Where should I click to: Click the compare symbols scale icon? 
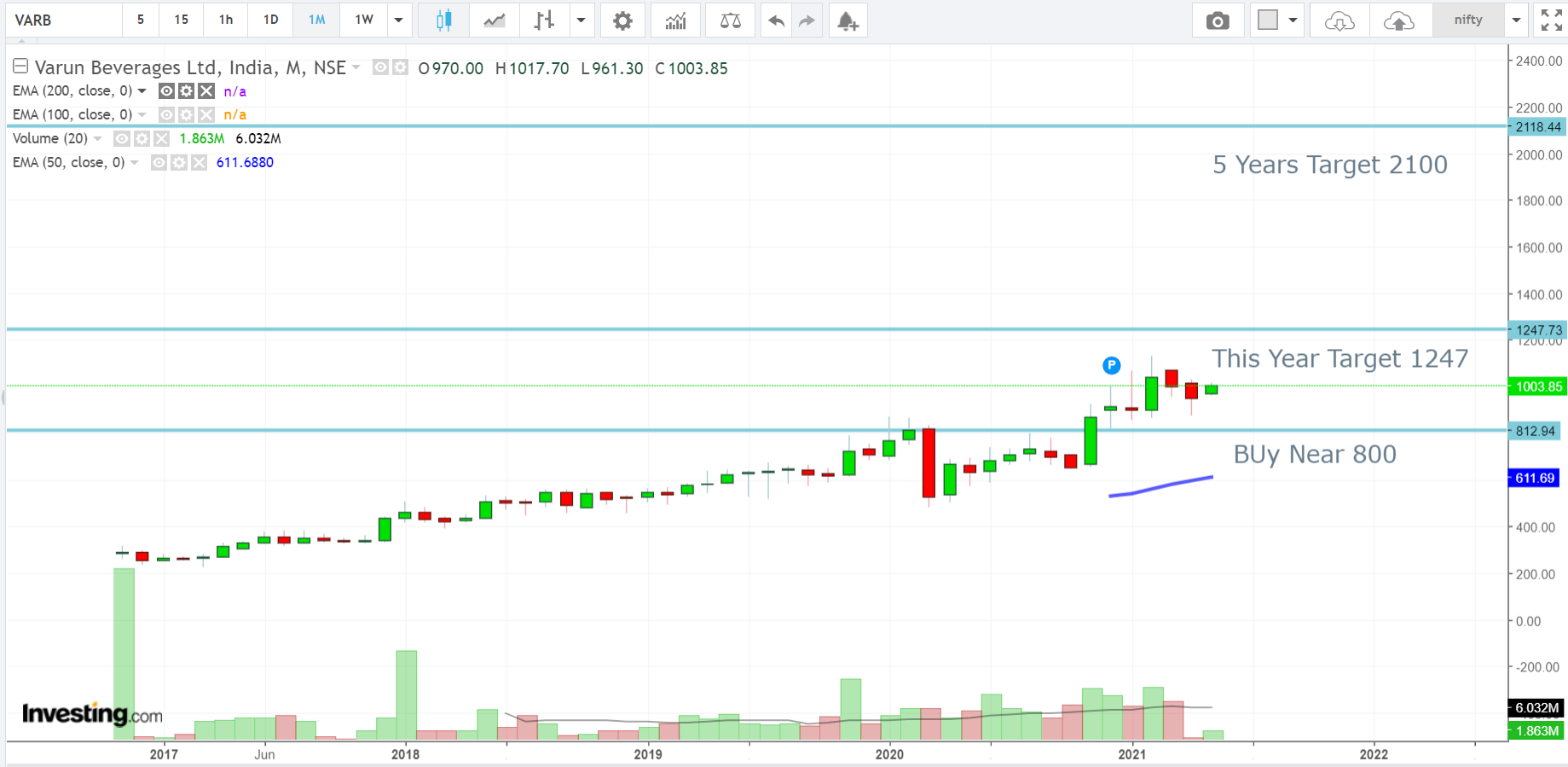[731, 20]
